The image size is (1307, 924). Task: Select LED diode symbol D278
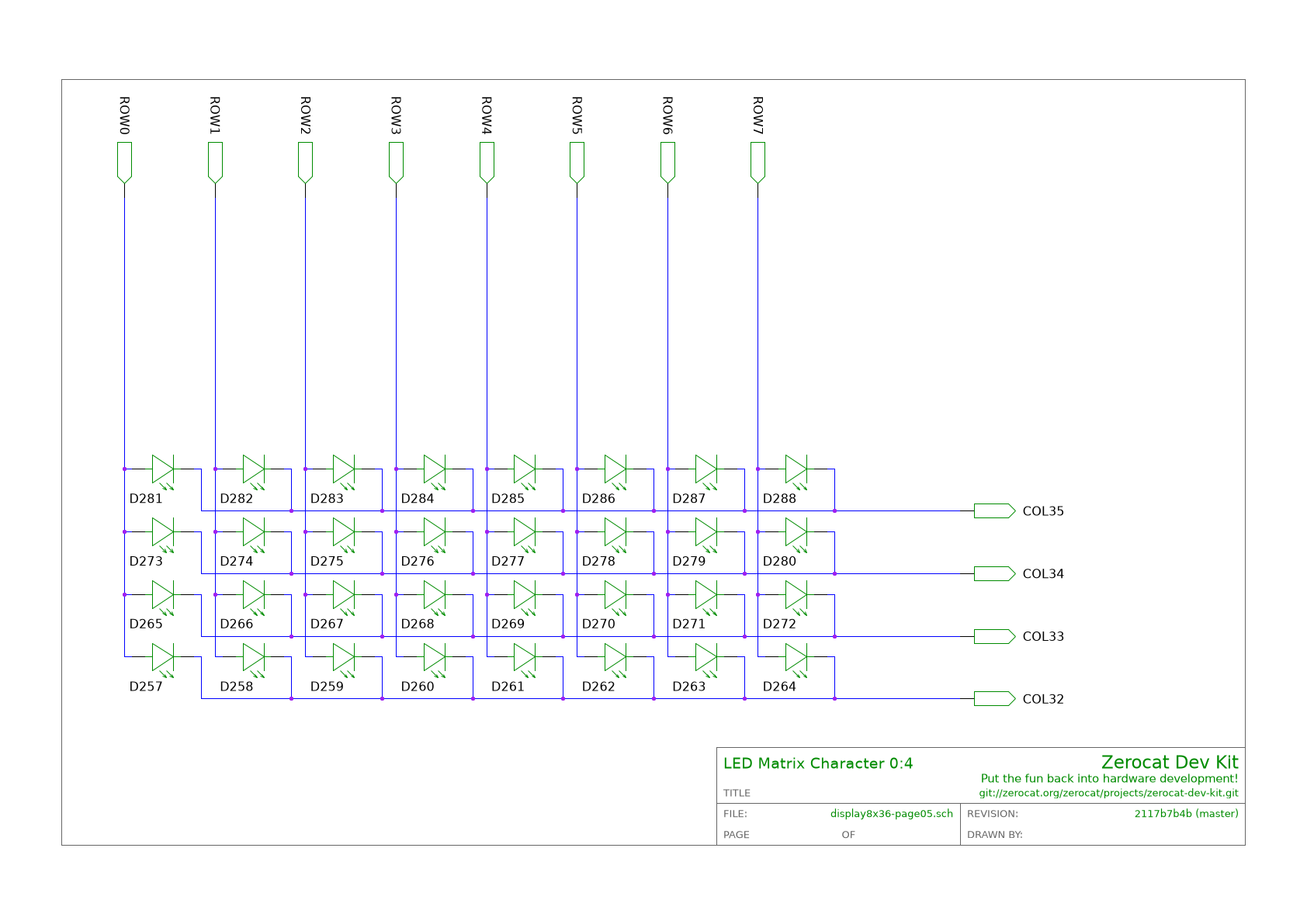(x=615, y=533)
